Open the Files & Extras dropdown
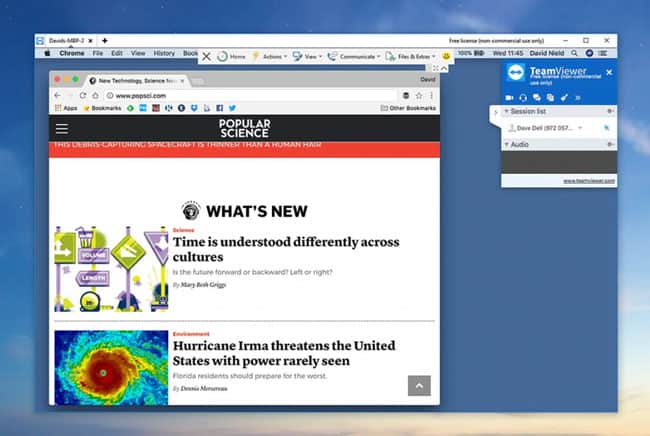The image size is (650, 436). click(x=411, y=57)
